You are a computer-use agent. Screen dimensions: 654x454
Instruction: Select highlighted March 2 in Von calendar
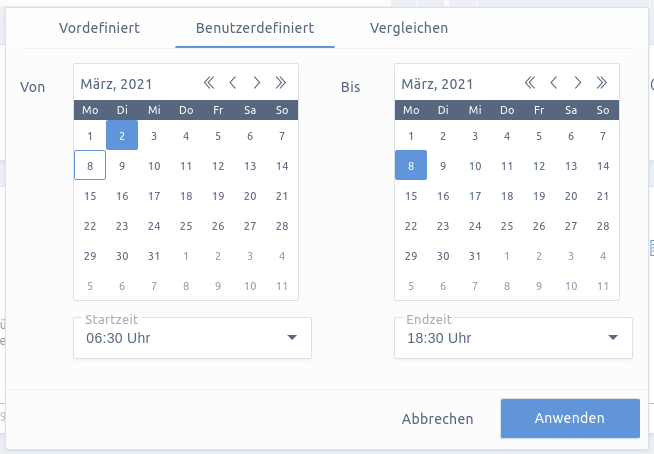[x=122, y=135]
